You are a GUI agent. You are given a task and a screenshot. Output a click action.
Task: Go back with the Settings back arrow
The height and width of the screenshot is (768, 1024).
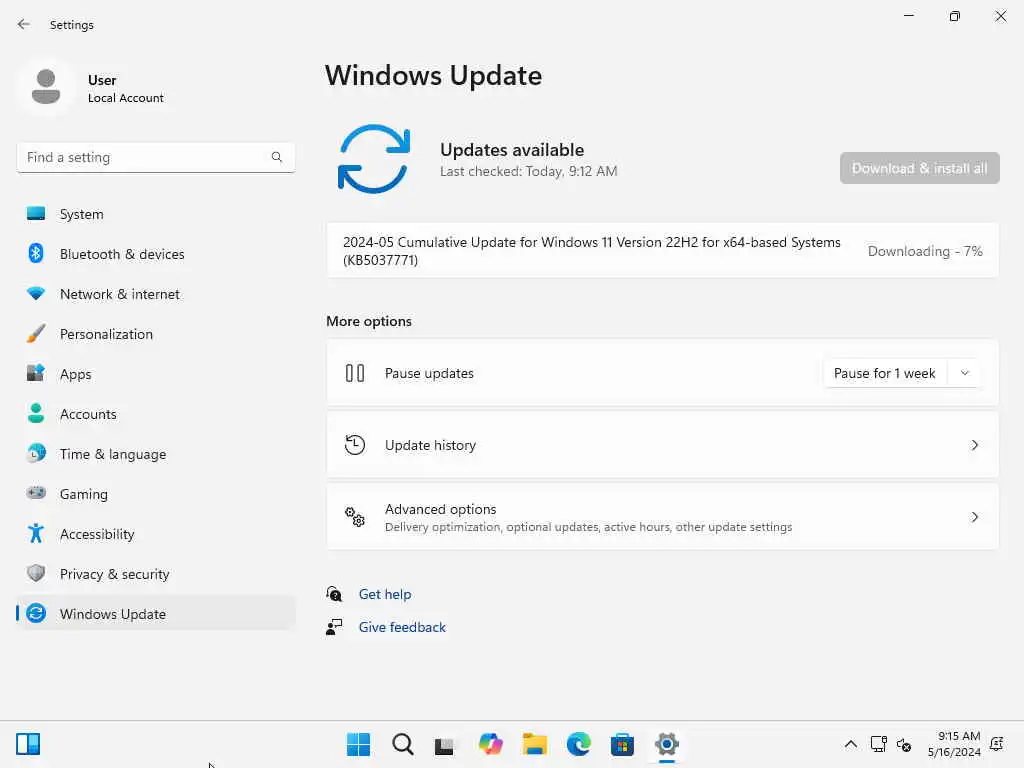tap(24, 24)
